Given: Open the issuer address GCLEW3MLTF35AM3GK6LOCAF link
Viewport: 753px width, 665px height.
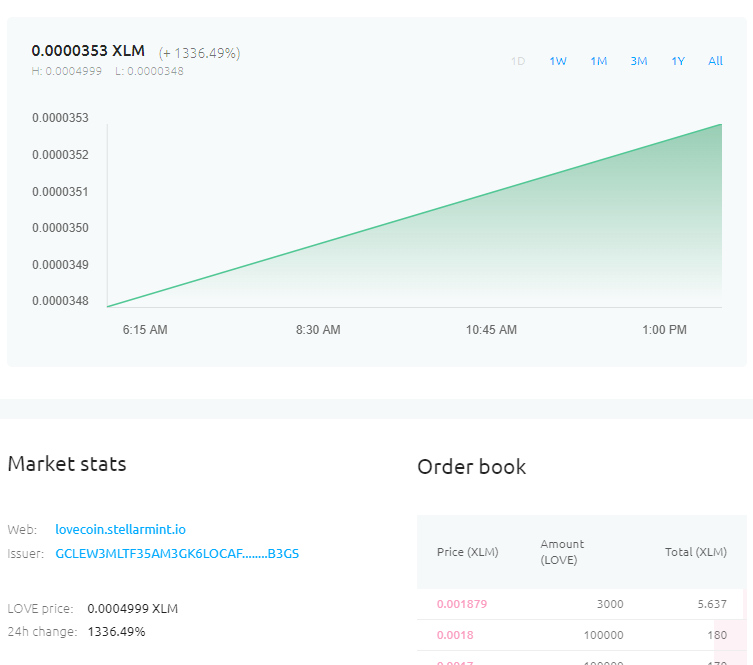Looking at the screenshot, I should pyautogui.click(x=177, y=554).
